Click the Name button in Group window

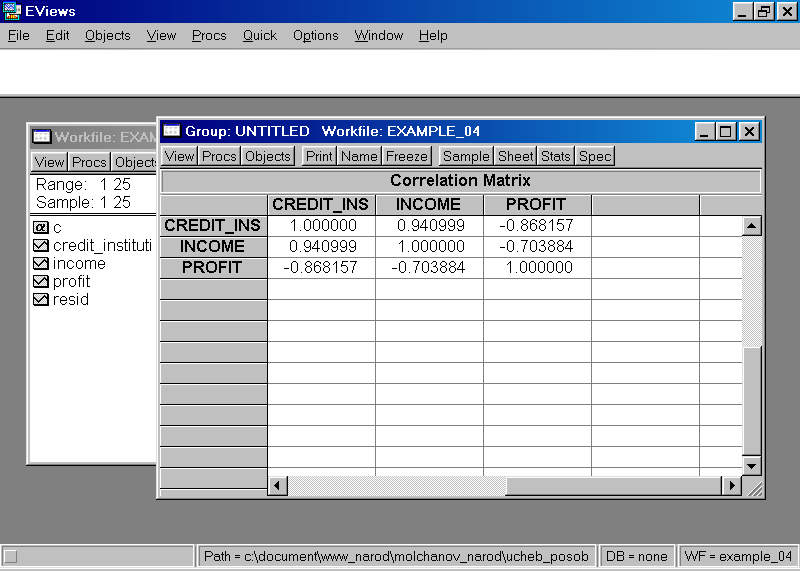click(x=359, y=156)
